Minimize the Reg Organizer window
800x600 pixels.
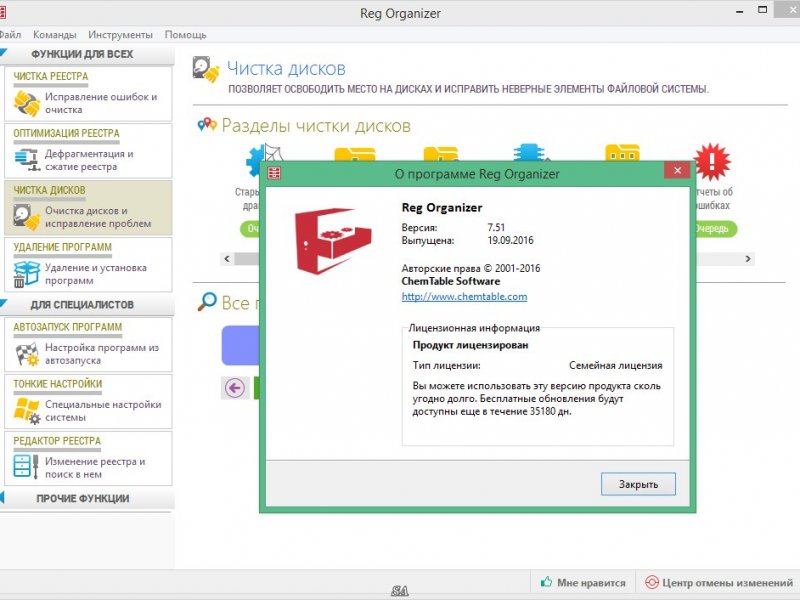tap(740, 11)
